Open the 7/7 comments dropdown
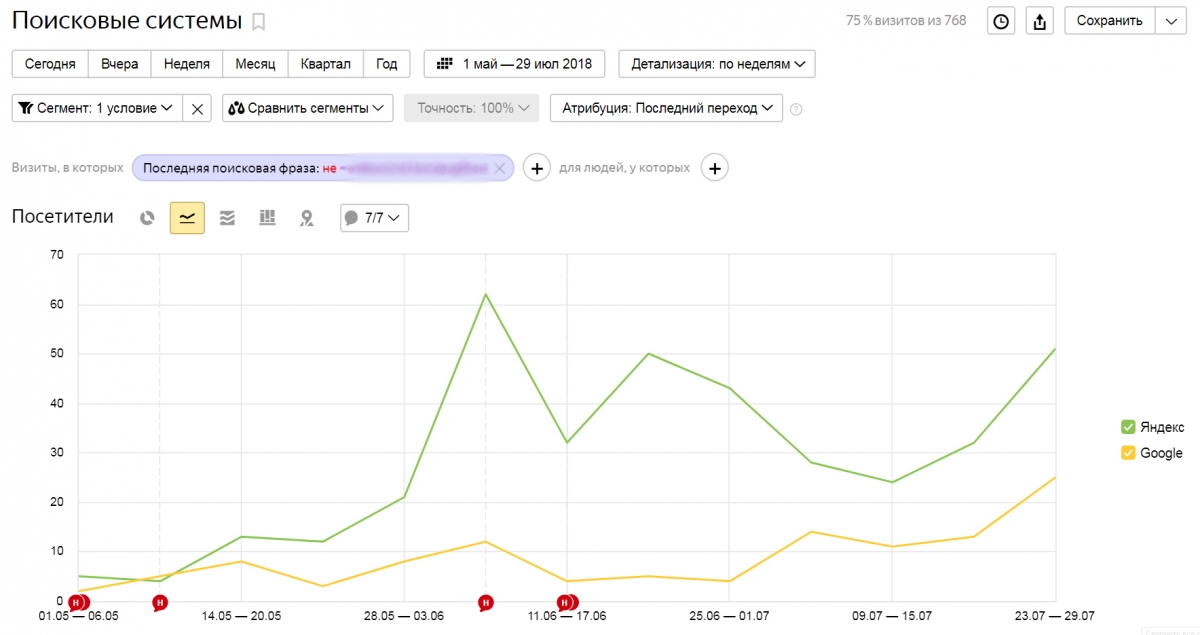Screen dimensions: 1200x635 pyautogui.click(x=374, y=218)
